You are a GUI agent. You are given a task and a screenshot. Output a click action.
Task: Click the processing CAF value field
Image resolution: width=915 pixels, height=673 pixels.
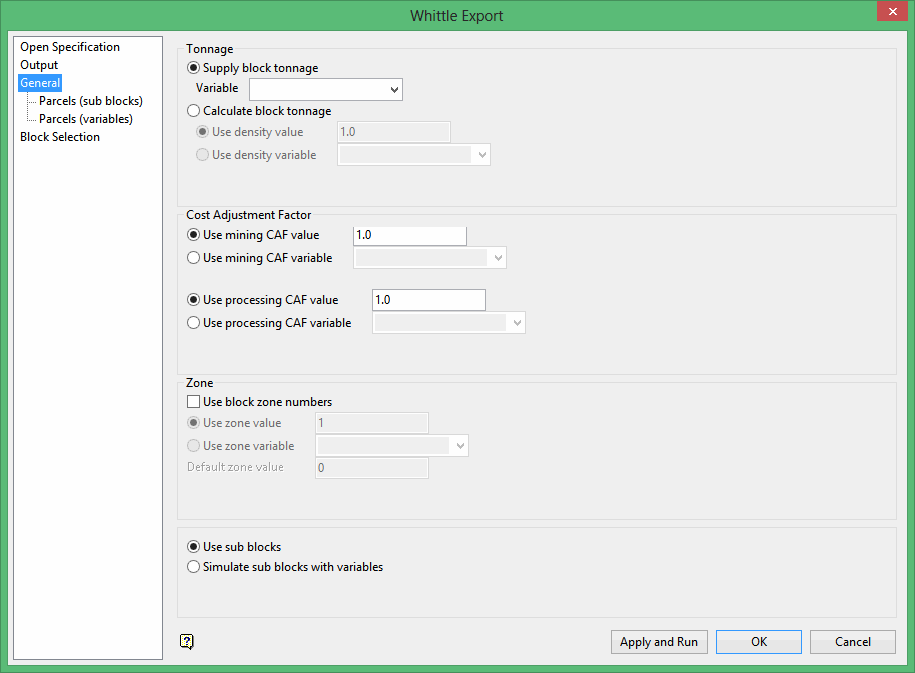pos(429,300)
